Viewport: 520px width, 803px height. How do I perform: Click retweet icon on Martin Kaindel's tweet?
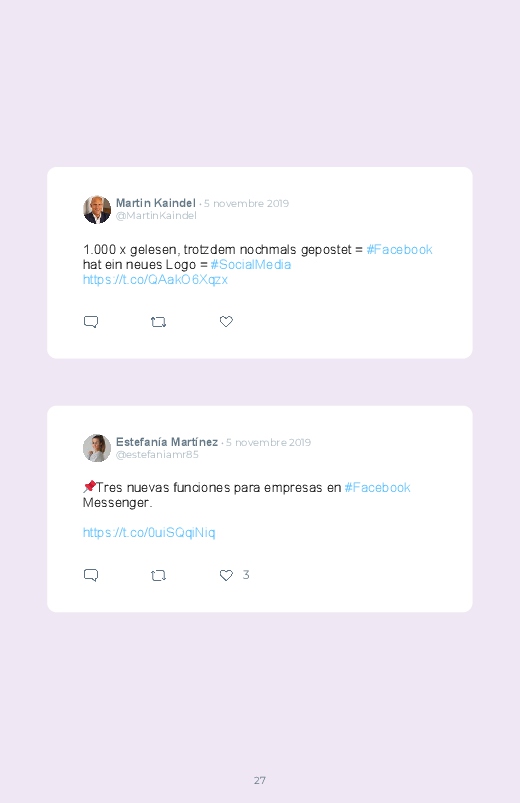point(158,322)
